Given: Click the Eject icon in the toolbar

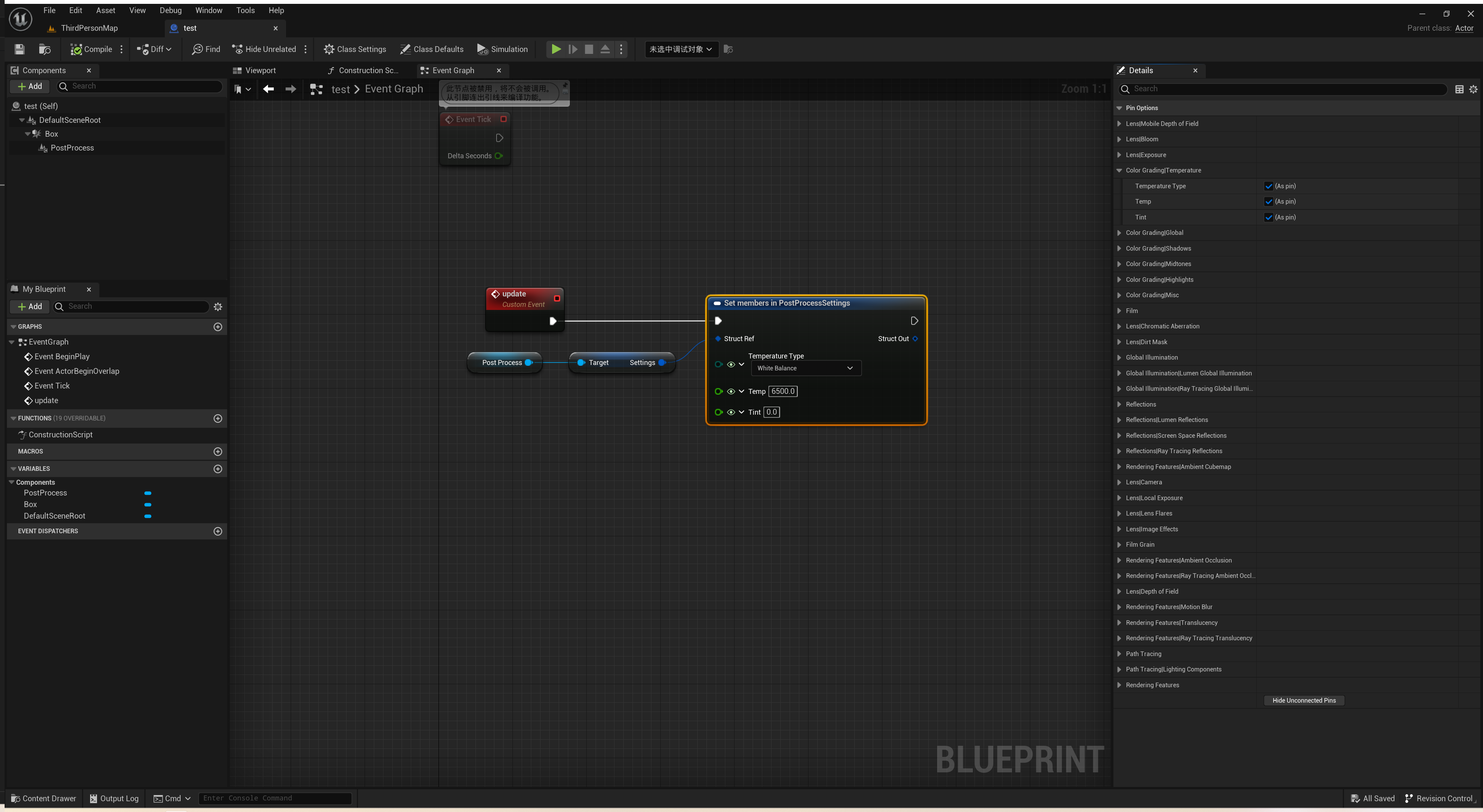Looking at the screenshot, I should point(605,49).
